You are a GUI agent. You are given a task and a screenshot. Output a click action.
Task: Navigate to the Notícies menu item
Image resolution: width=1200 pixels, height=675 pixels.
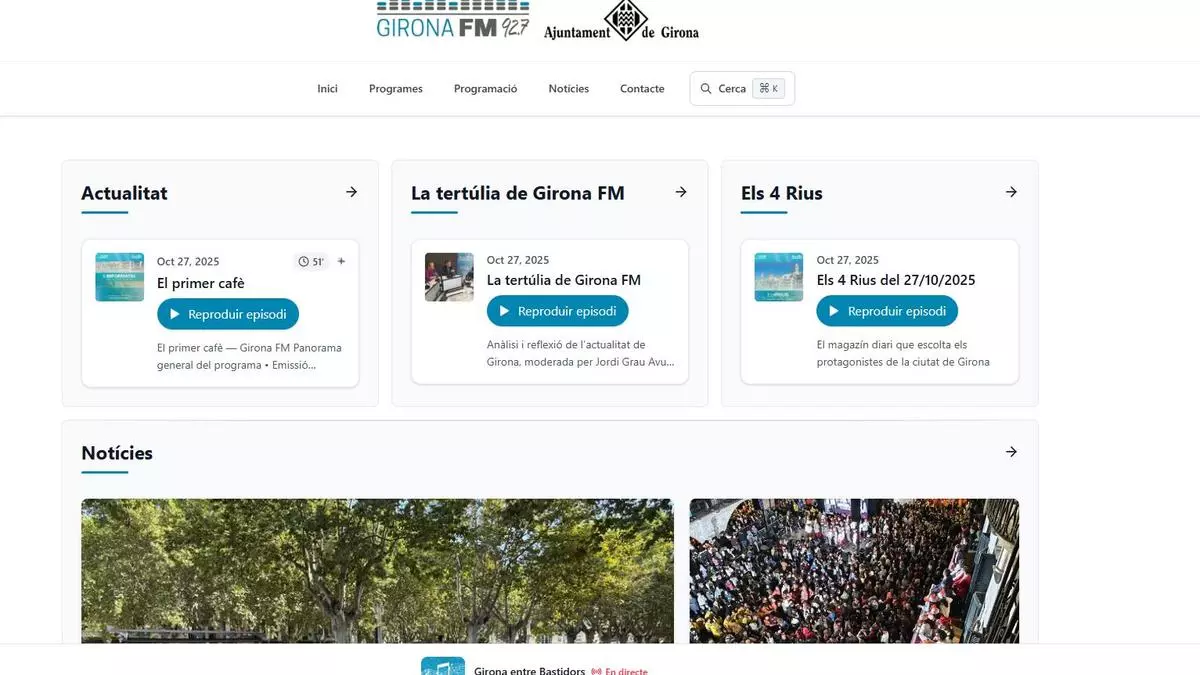[x=568, y=89]
